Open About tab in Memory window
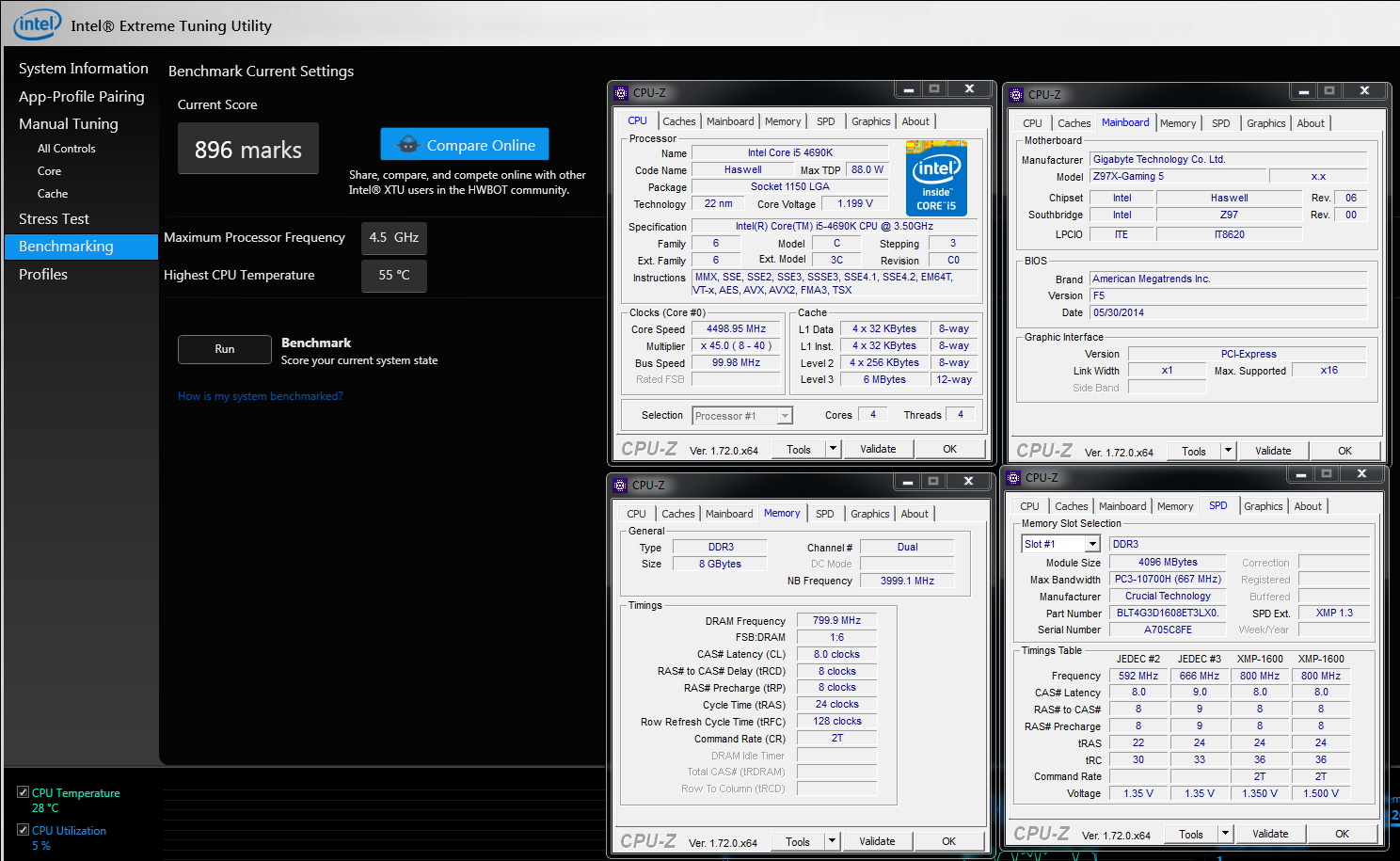1400x861 pixels. click(915, 514)
